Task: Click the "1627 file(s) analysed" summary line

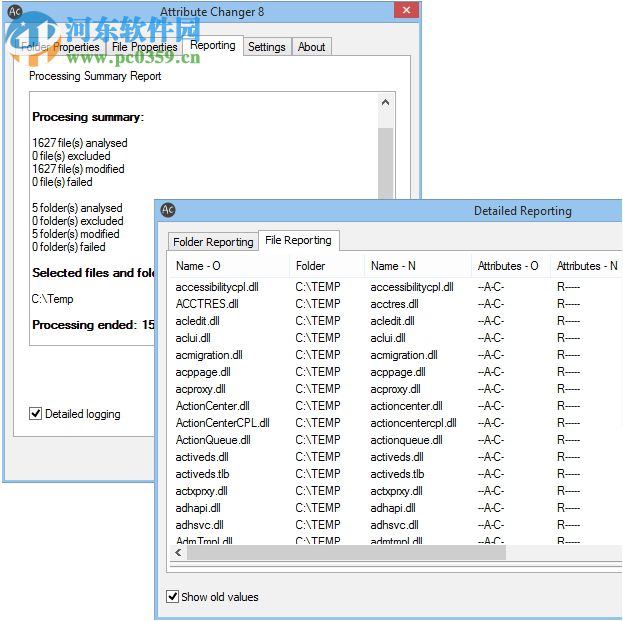Action: (80, 143)
